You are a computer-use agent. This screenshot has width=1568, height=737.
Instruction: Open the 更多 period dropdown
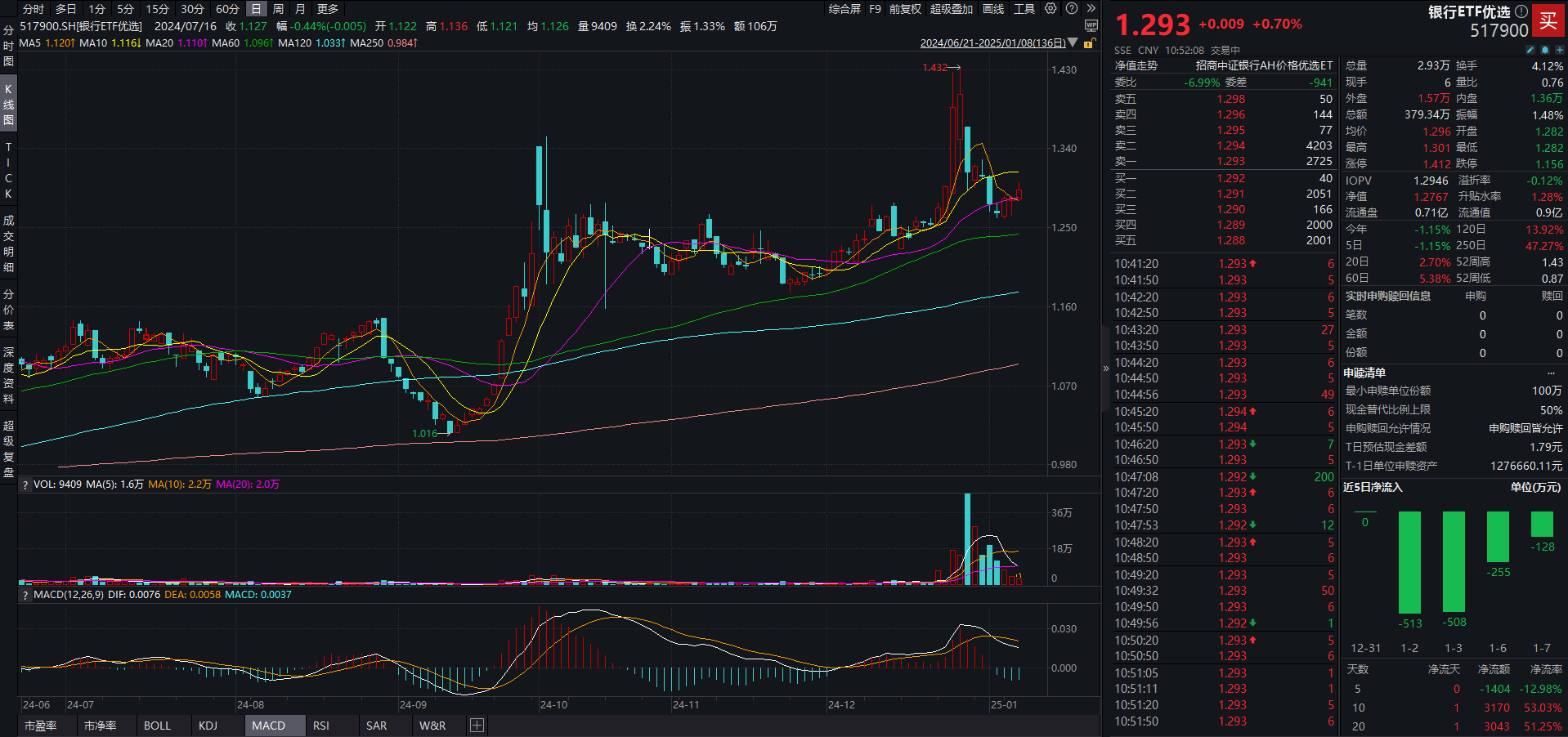[x=327, y=9]
